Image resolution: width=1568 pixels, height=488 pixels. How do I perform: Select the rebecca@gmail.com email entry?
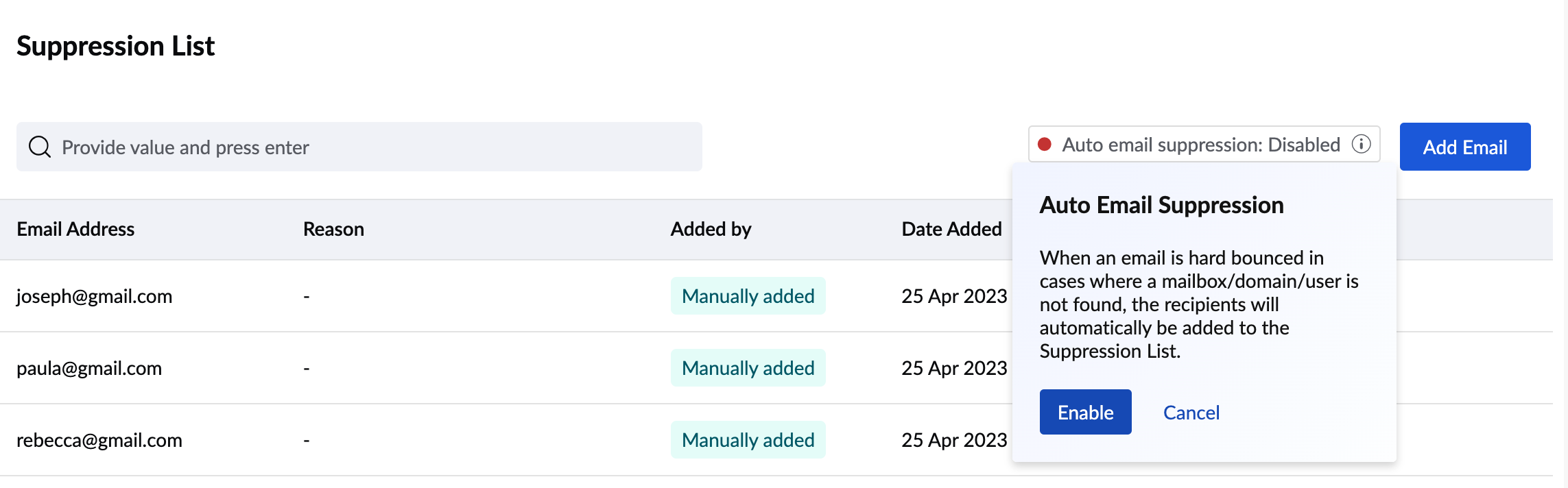tap(99, 440)
